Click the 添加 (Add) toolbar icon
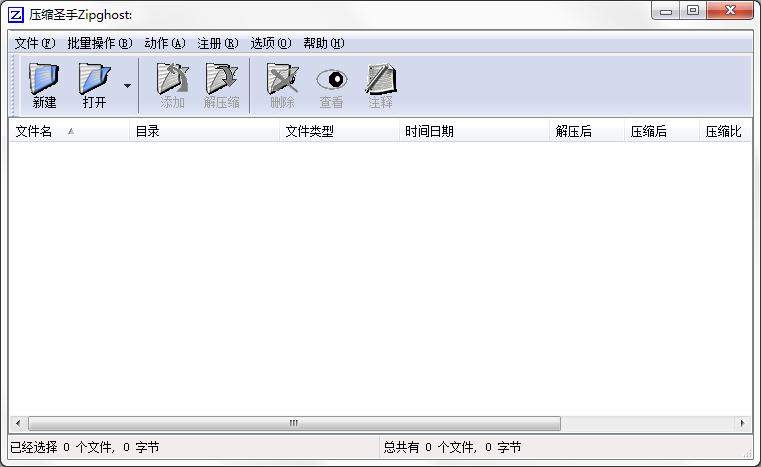761x467 pixels. point(172,78)
